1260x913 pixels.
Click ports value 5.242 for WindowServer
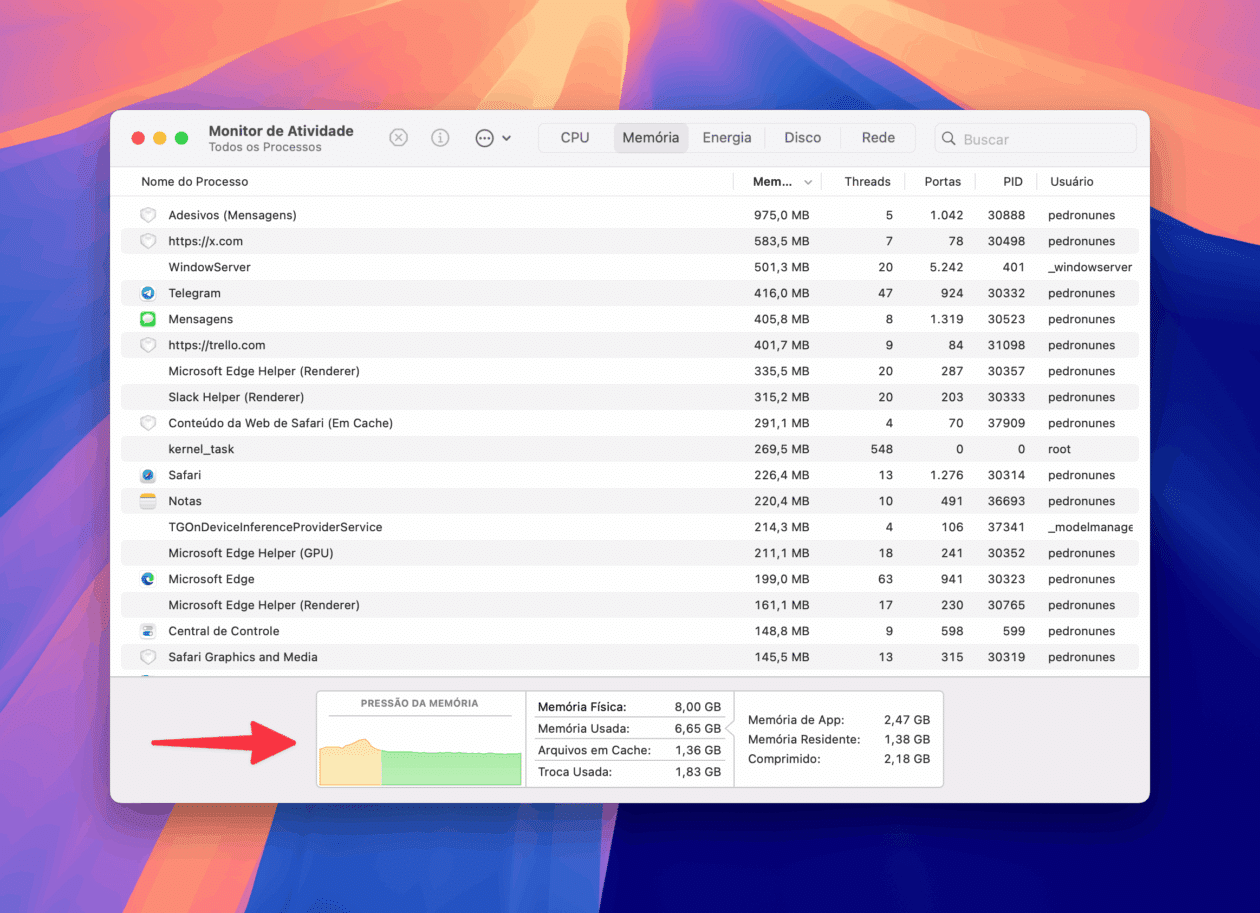click(x=946, y=267)
